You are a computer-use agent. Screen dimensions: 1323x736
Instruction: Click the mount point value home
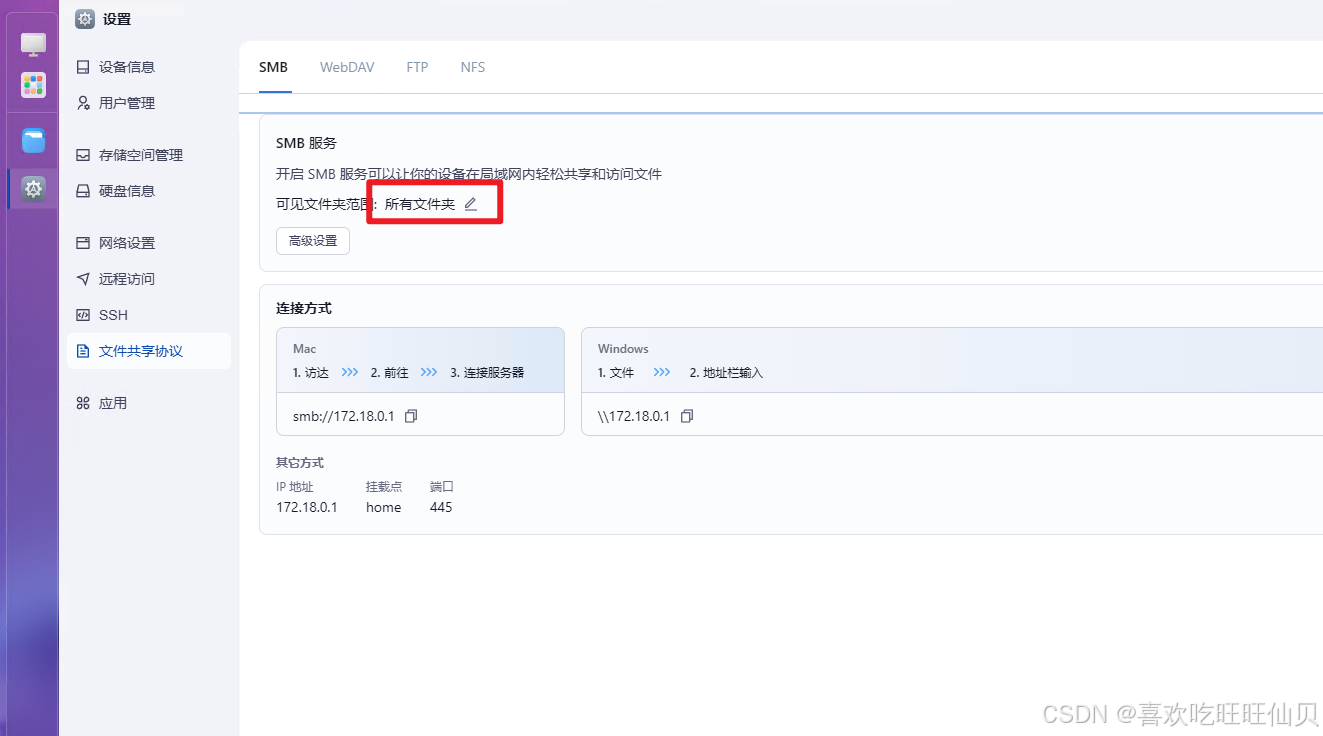(x=383, y=507)
